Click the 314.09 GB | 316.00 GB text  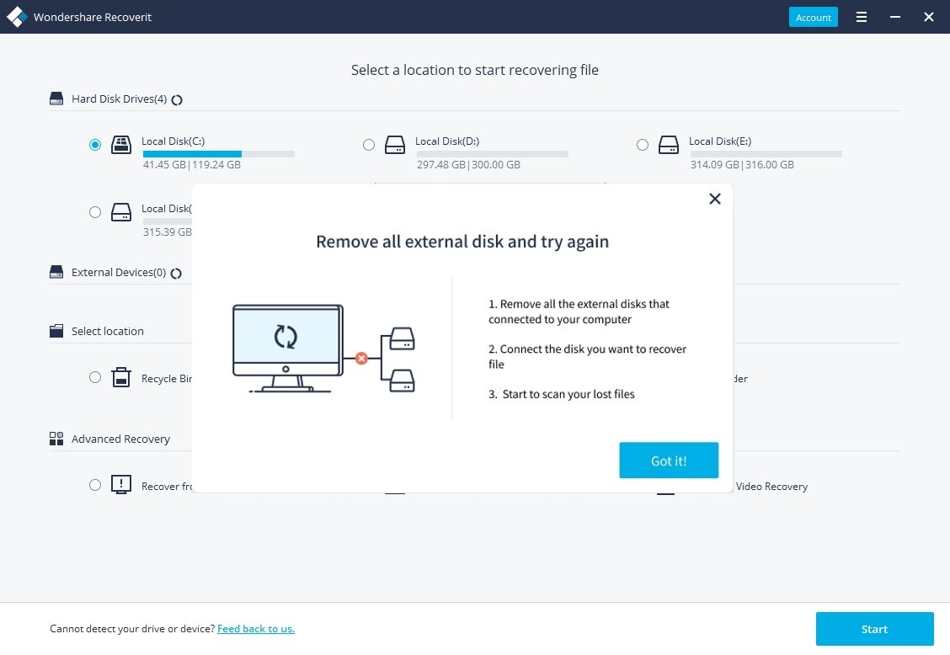(742, 165)
